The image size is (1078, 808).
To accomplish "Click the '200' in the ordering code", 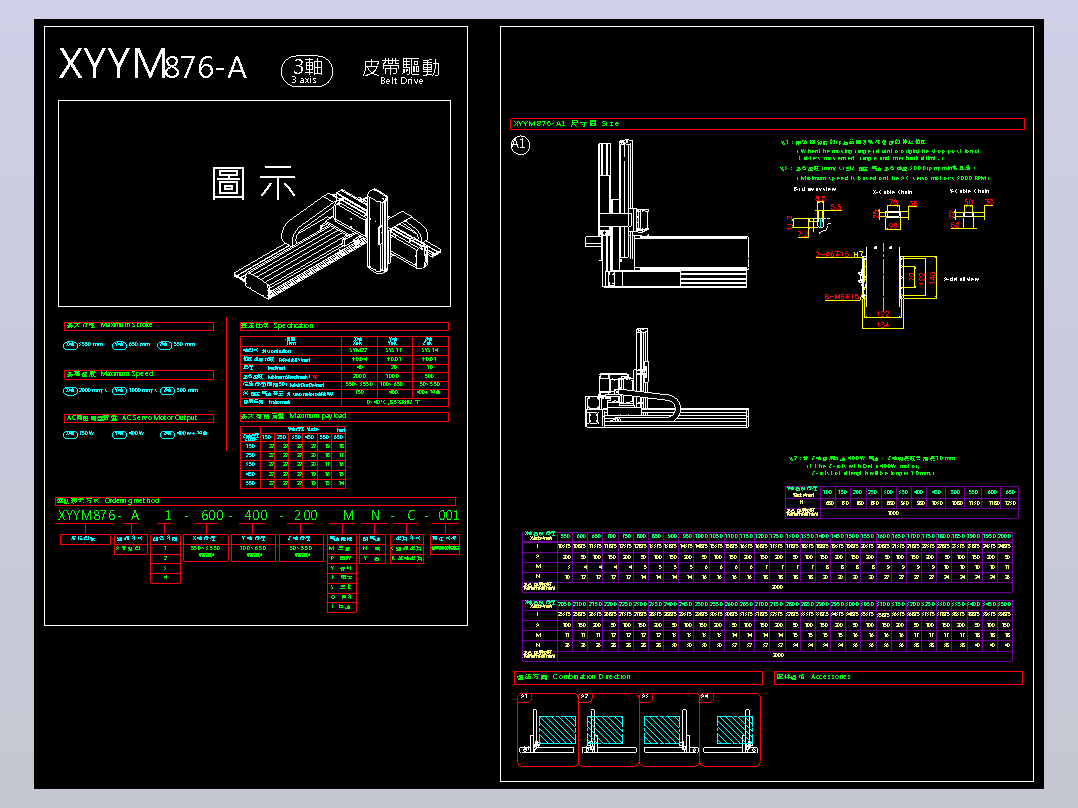I will coord(305,516).
